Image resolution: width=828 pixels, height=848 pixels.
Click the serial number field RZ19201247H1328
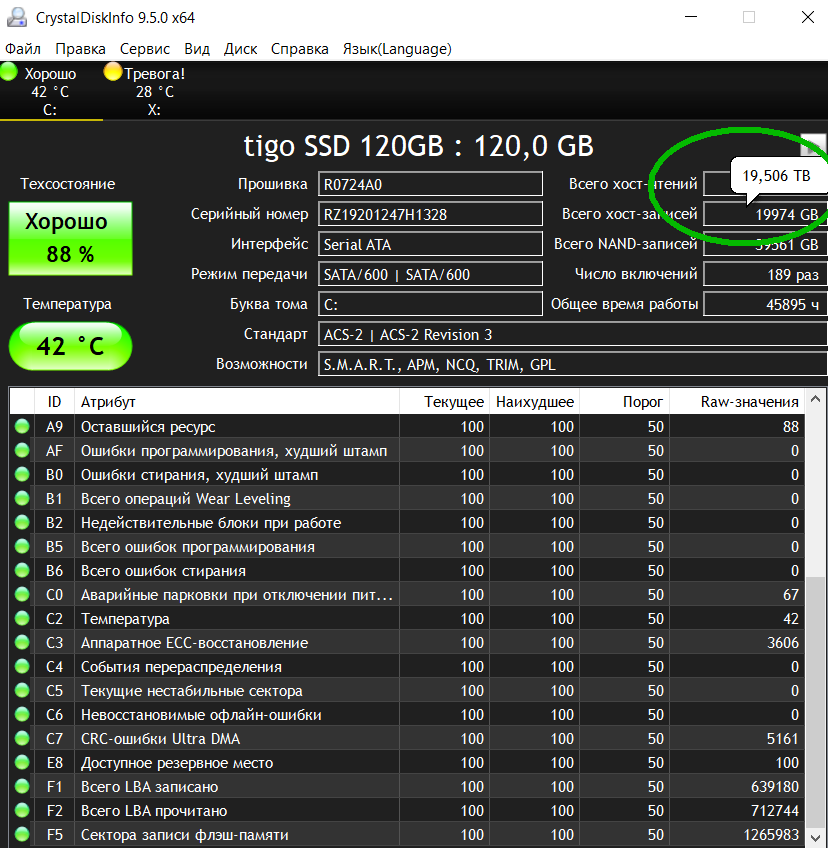pyautogui.click(x=430, y=214)
